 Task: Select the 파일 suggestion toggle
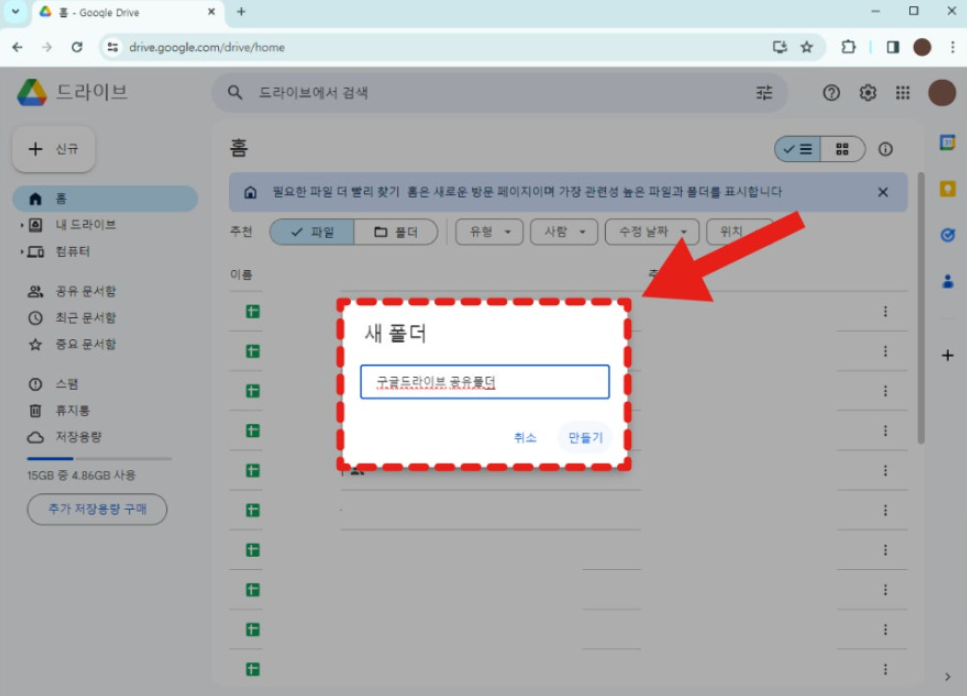[x=312, y=232]
